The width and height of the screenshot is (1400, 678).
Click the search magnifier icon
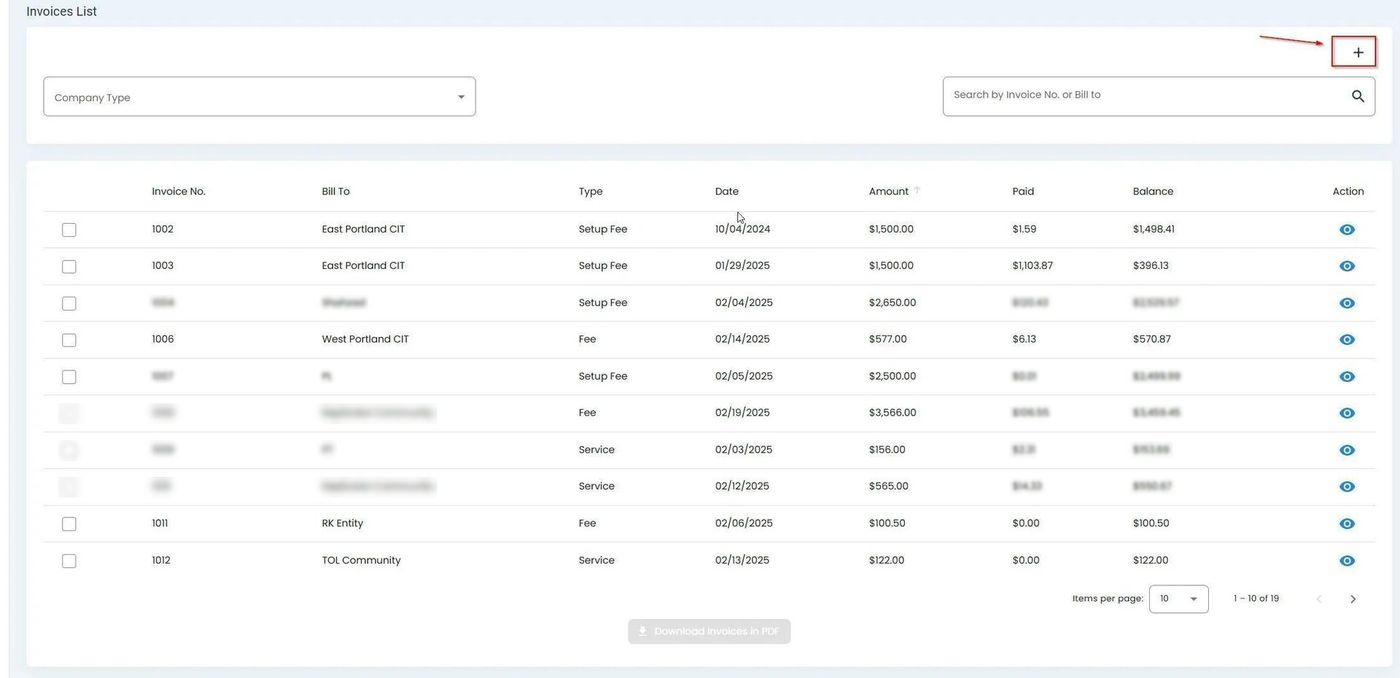1358,97
